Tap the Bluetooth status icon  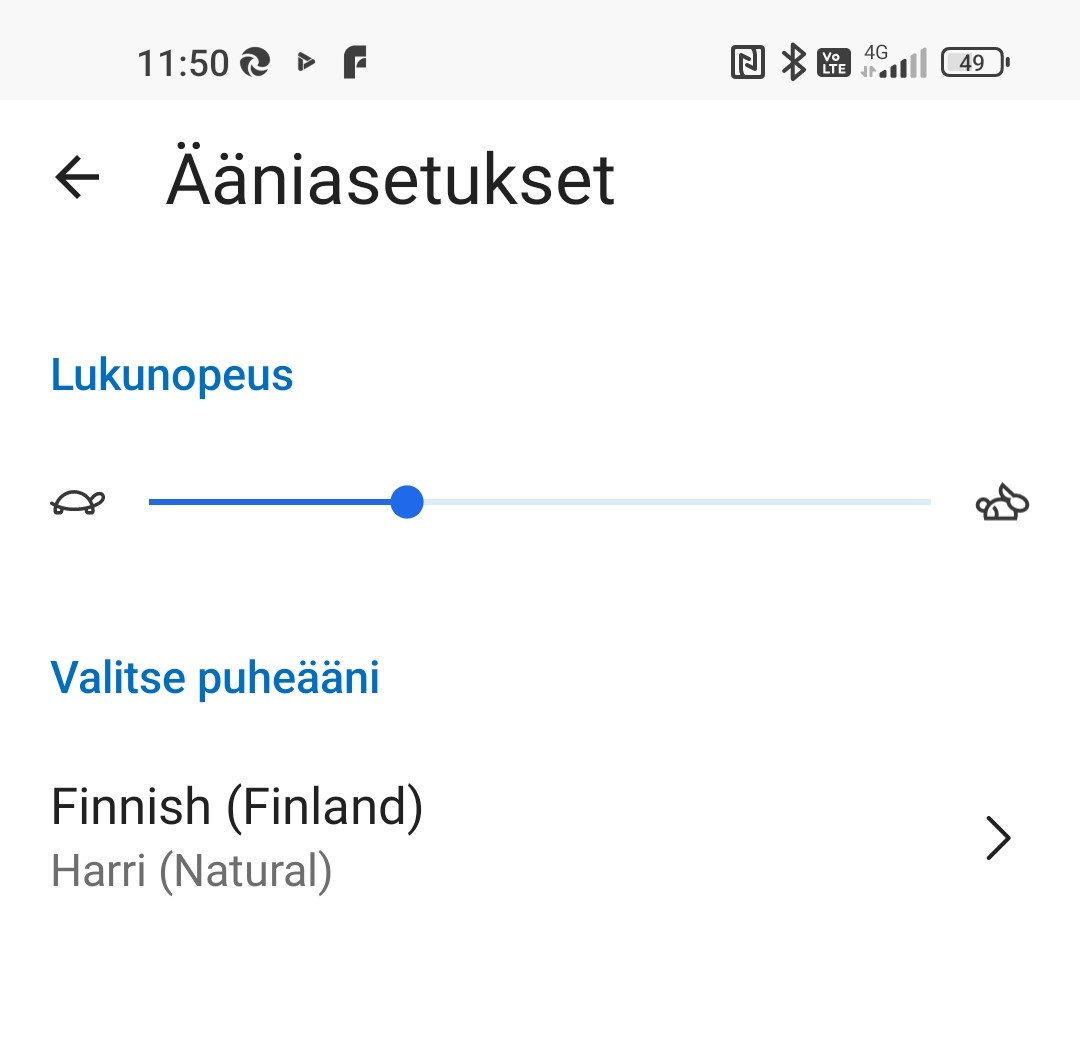coord(793,64)
